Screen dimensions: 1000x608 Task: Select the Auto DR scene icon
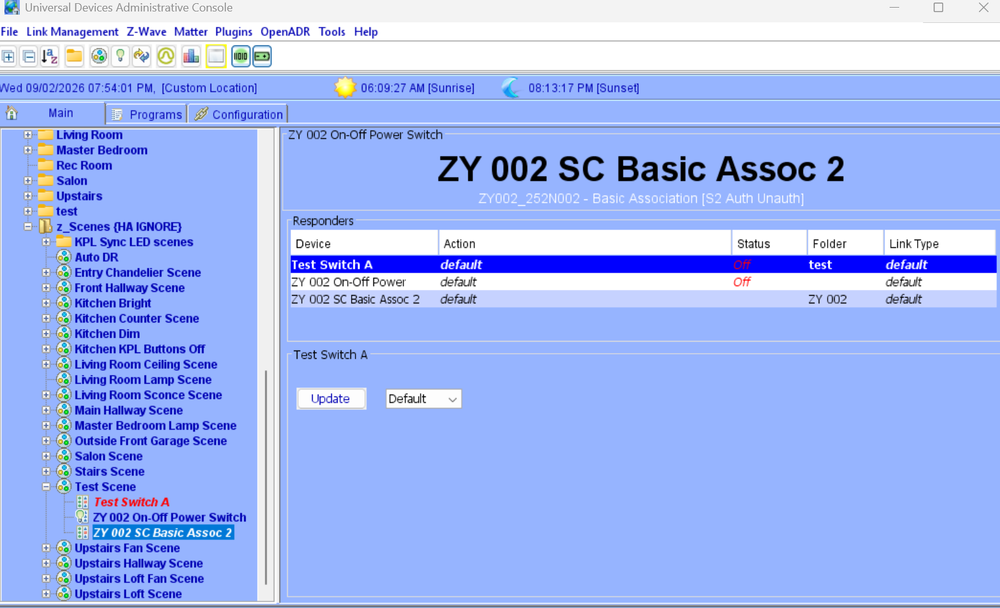coord(63,257)
